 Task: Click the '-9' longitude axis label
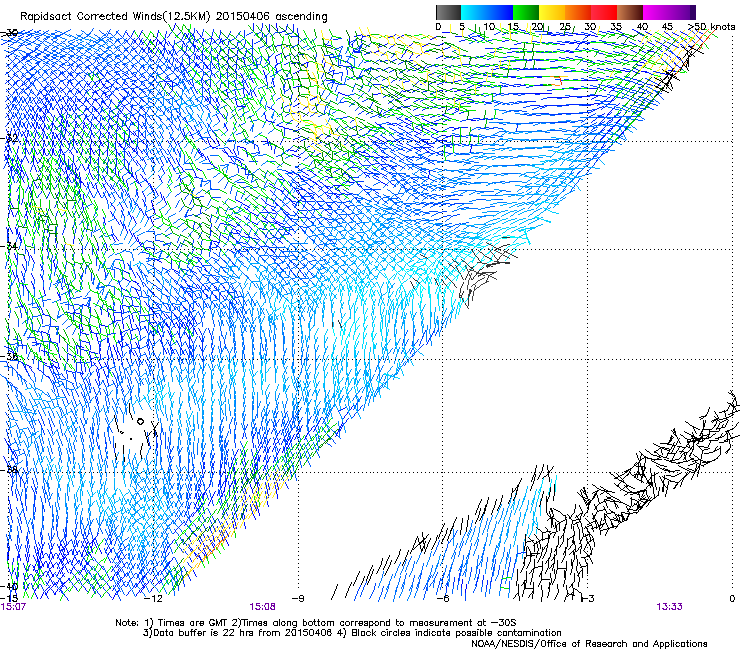[x=298, y=599]
